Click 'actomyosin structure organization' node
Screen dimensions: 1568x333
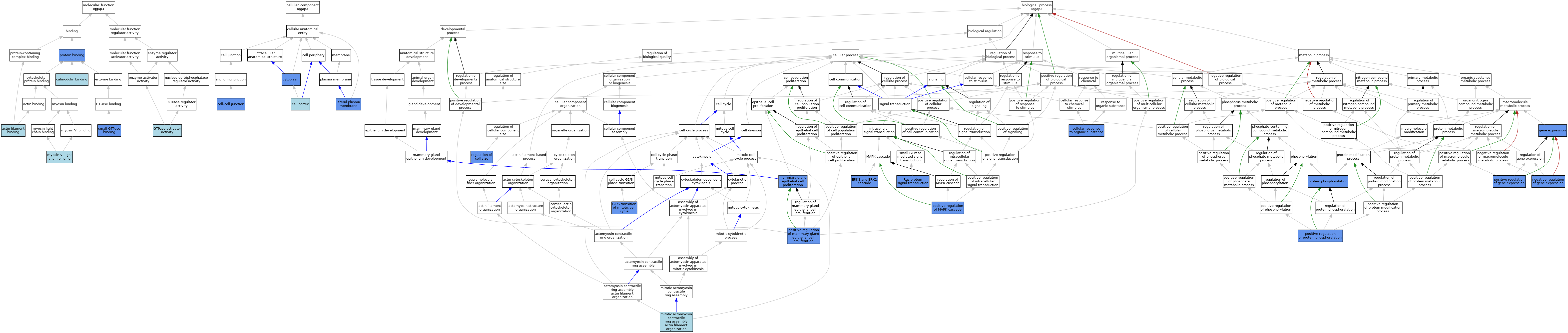(525, 208)
